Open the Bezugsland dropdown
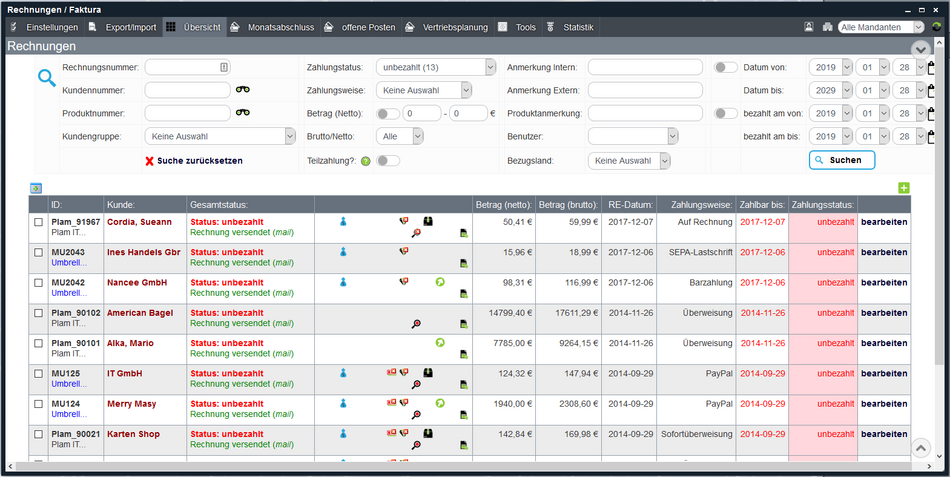 (629, 161)
